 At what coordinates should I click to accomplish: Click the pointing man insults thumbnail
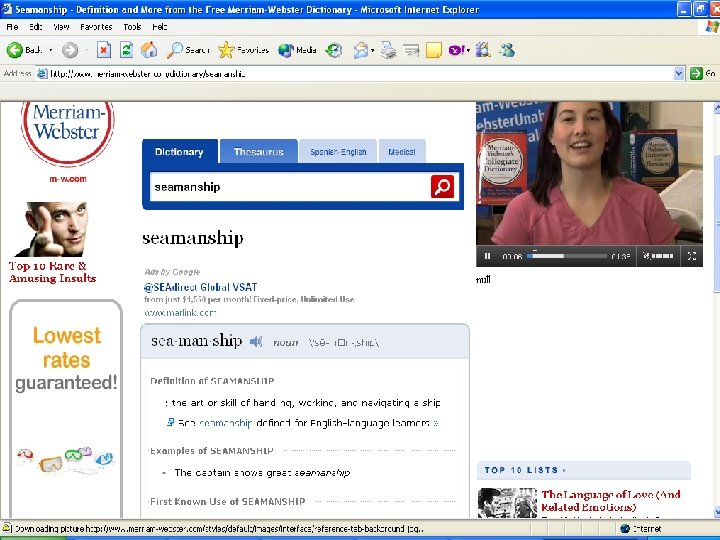click(51, 229)
